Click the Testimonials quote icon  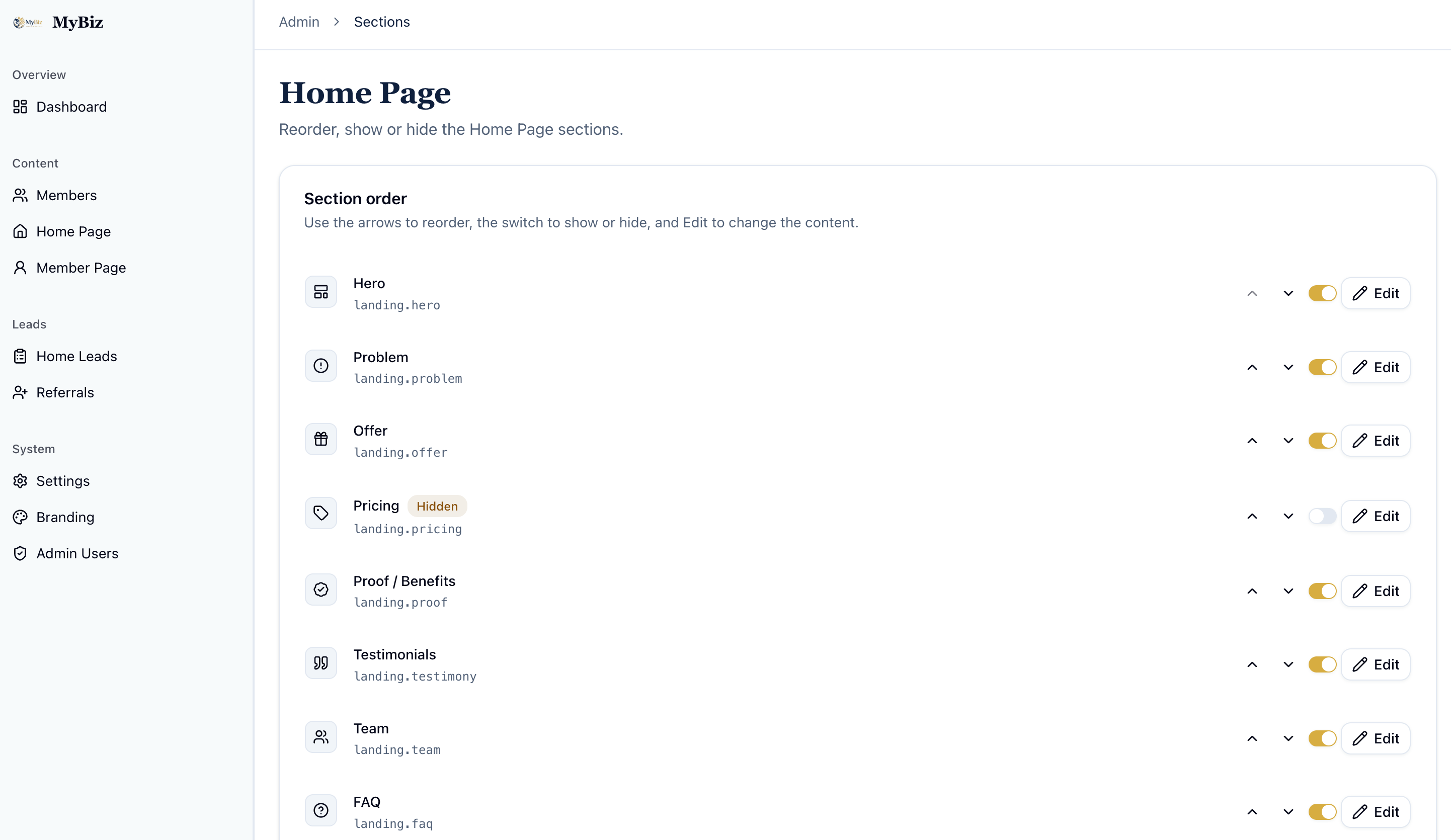[x=320, y=664]
